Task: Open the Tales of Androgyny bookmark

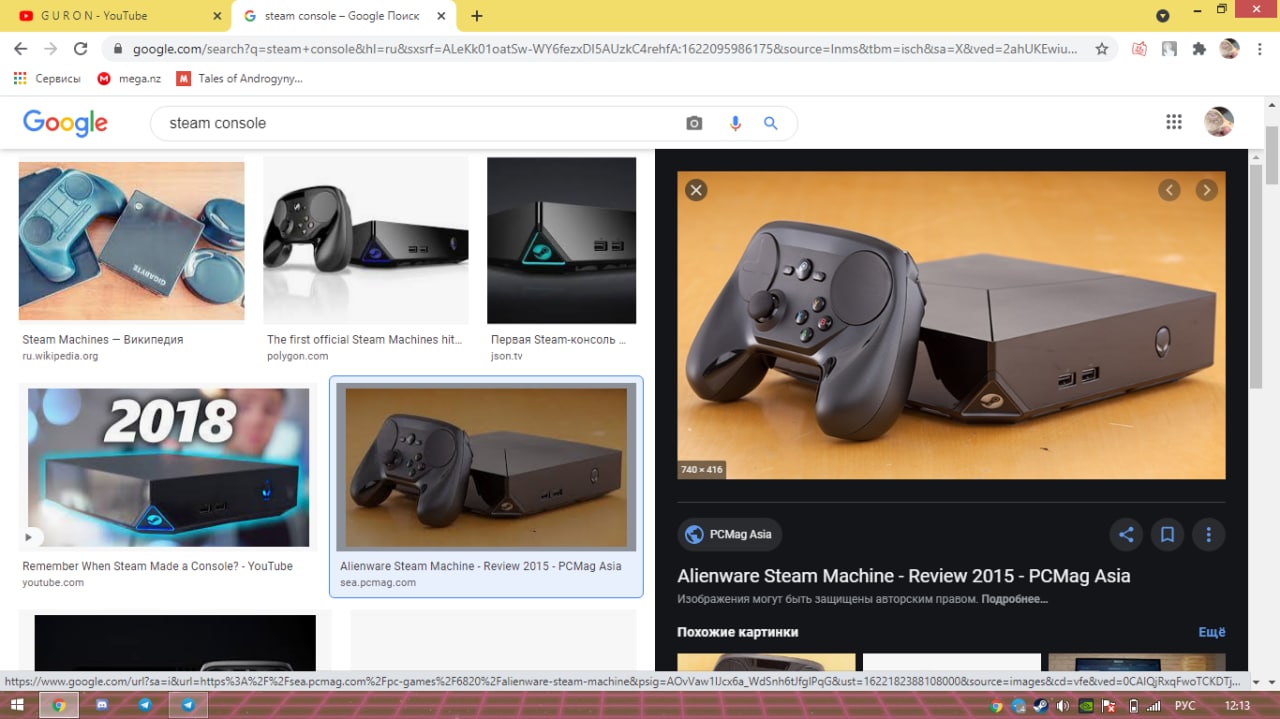Action: tap(240, 78)
